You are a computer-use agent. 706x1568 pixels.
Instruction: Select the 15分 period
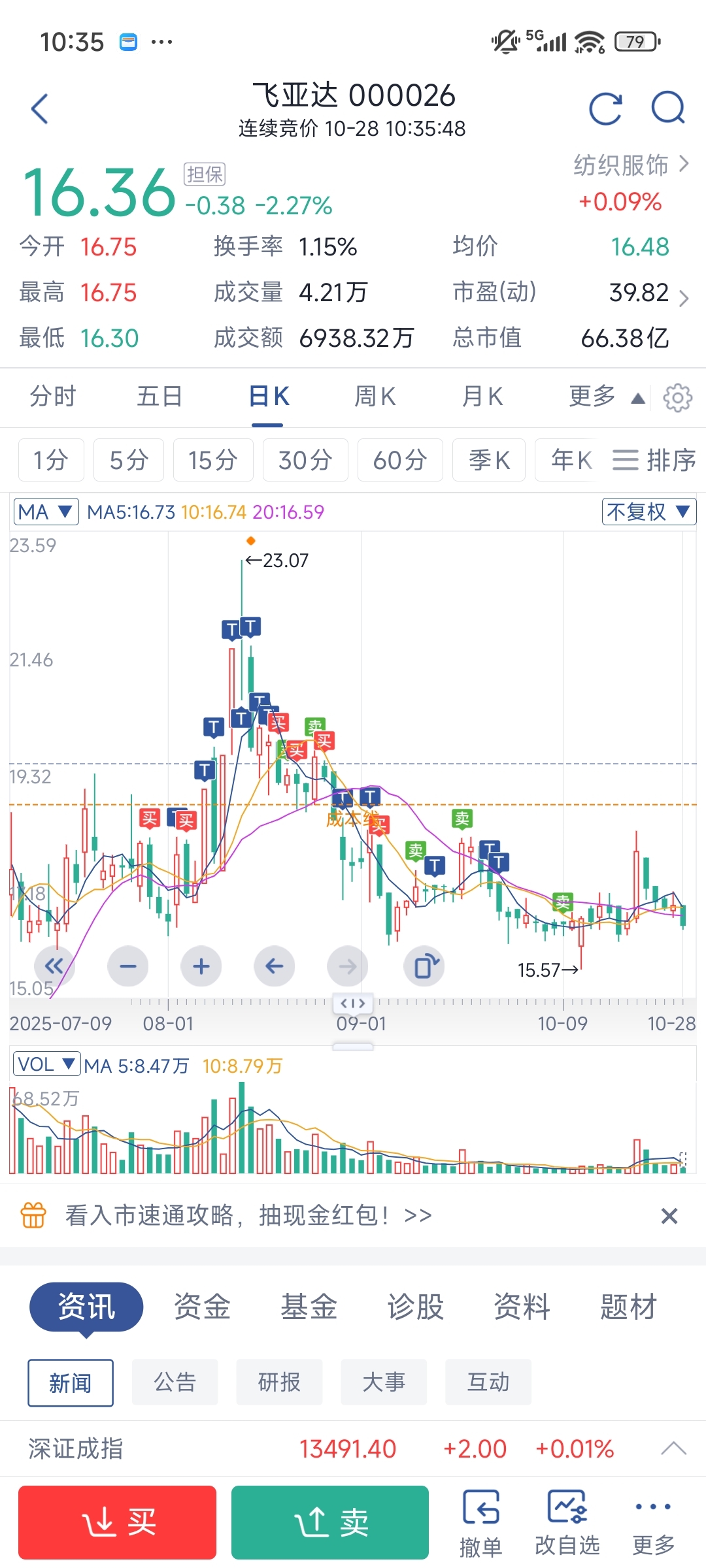[213, 460]
